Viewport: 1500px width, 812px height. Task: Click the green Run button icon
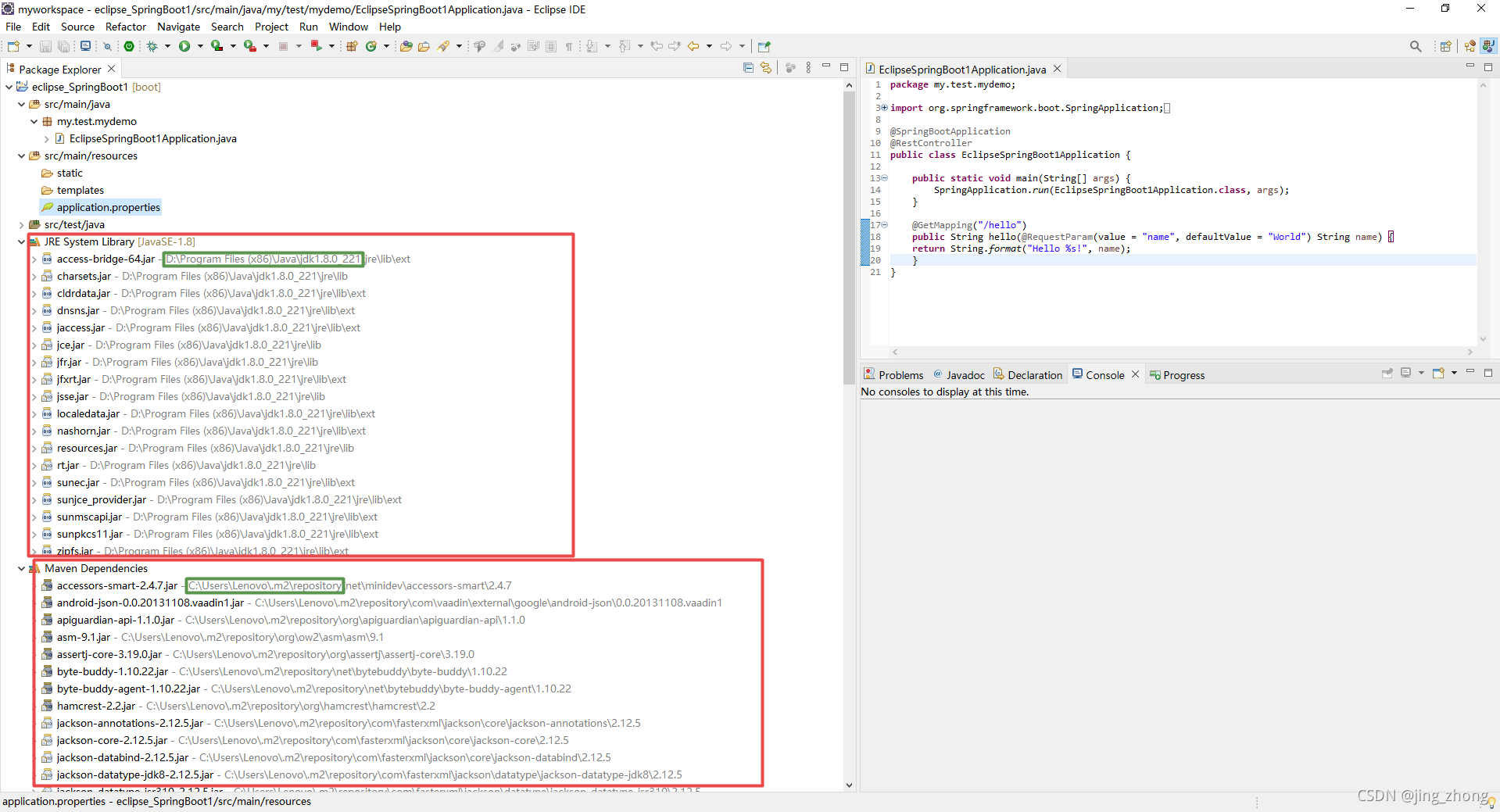(x=184, y=46)
